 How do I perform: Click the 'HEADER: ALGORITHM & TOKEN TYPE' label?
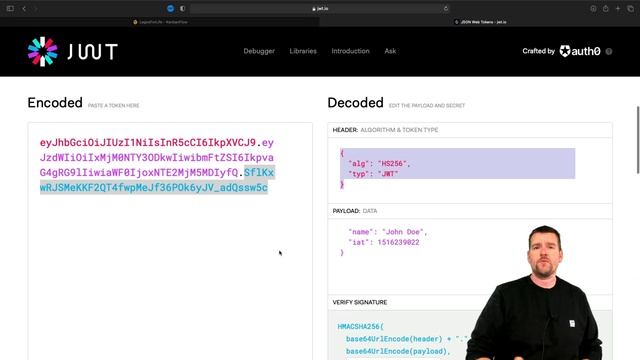coord(385,130)
